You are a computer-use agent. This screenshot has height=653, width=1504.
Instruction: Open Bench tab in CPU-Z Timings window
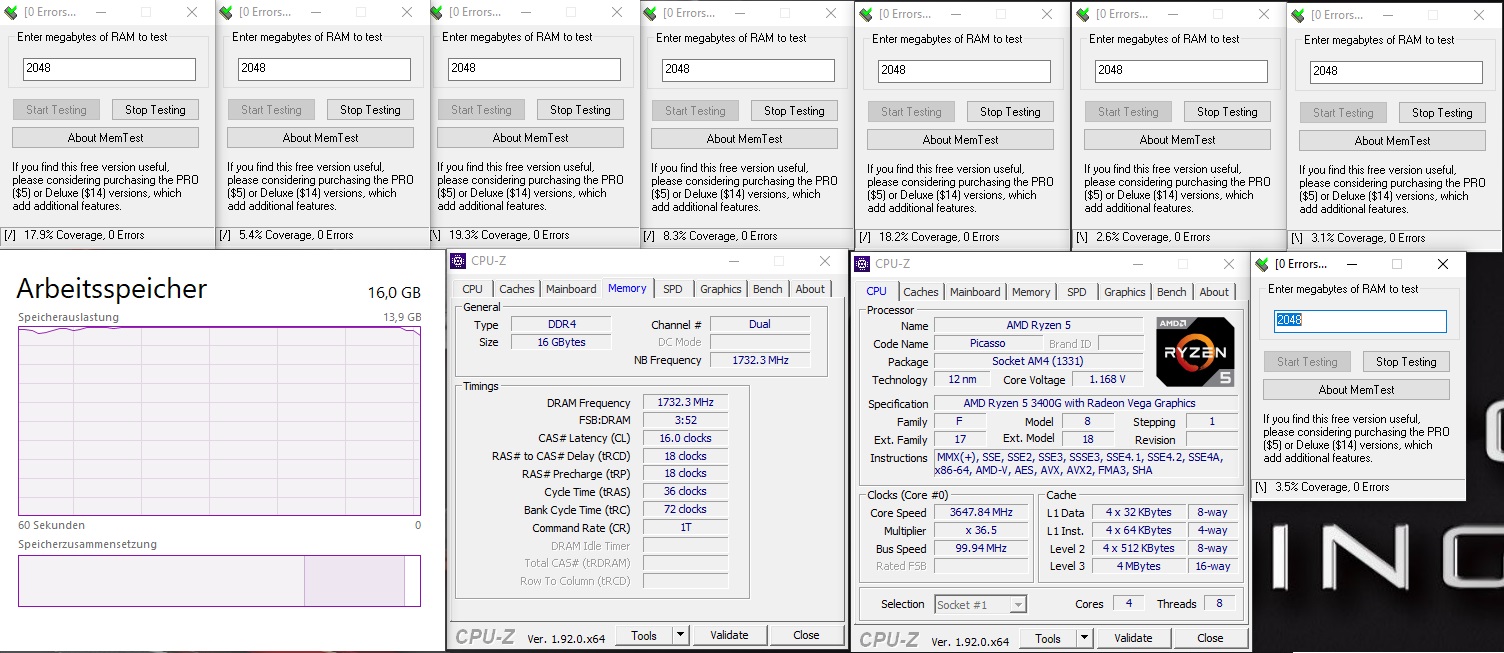click(x=768, y=289)
